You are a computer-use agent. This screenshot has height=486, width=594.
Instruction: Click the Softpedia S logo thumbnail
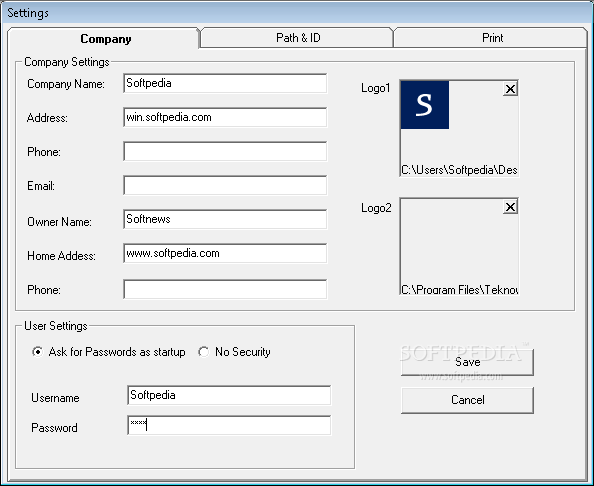[x=425, y=105]
